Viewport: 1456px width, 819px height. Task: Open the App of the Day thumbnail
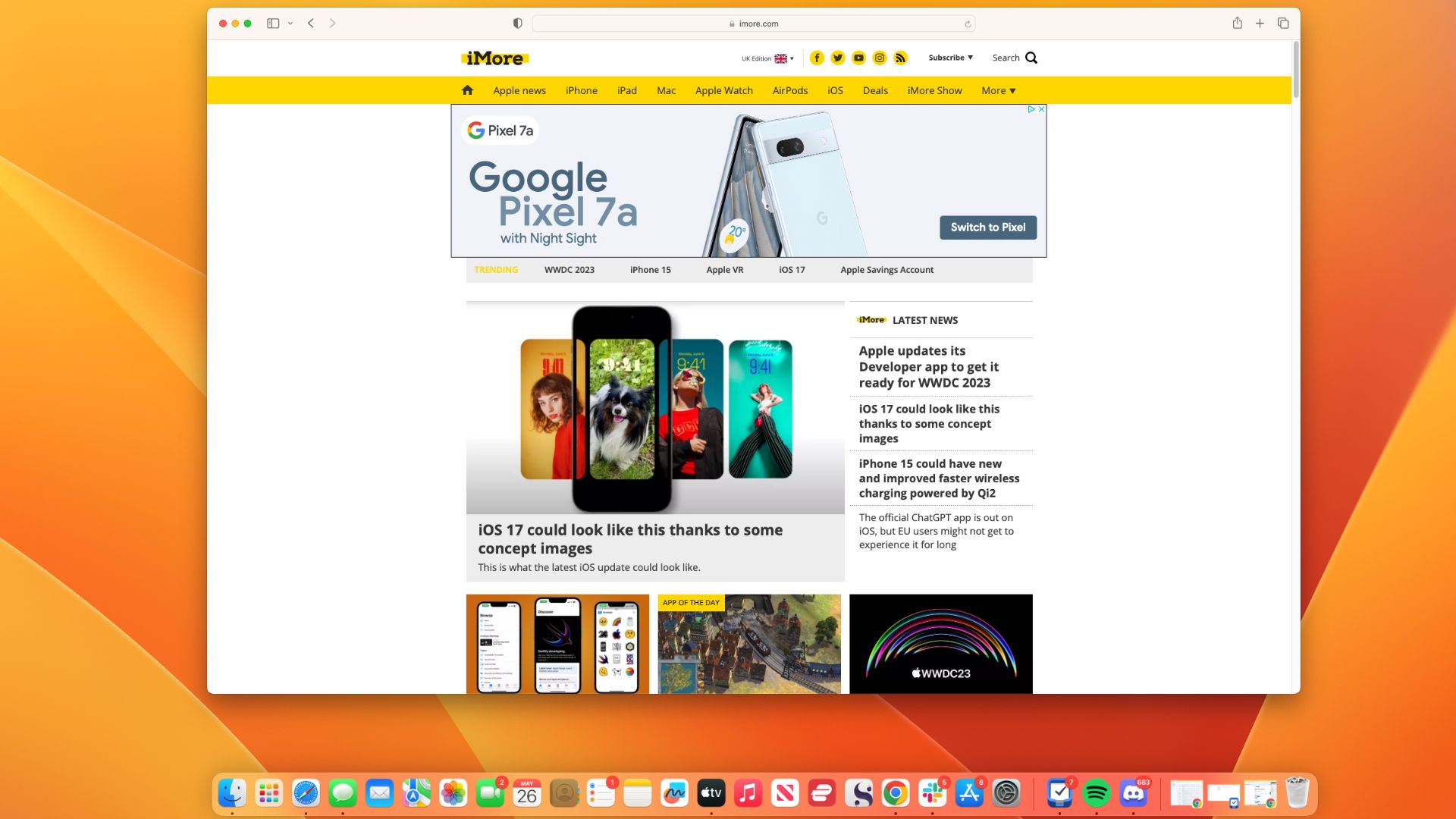click(x=749, y=644)
